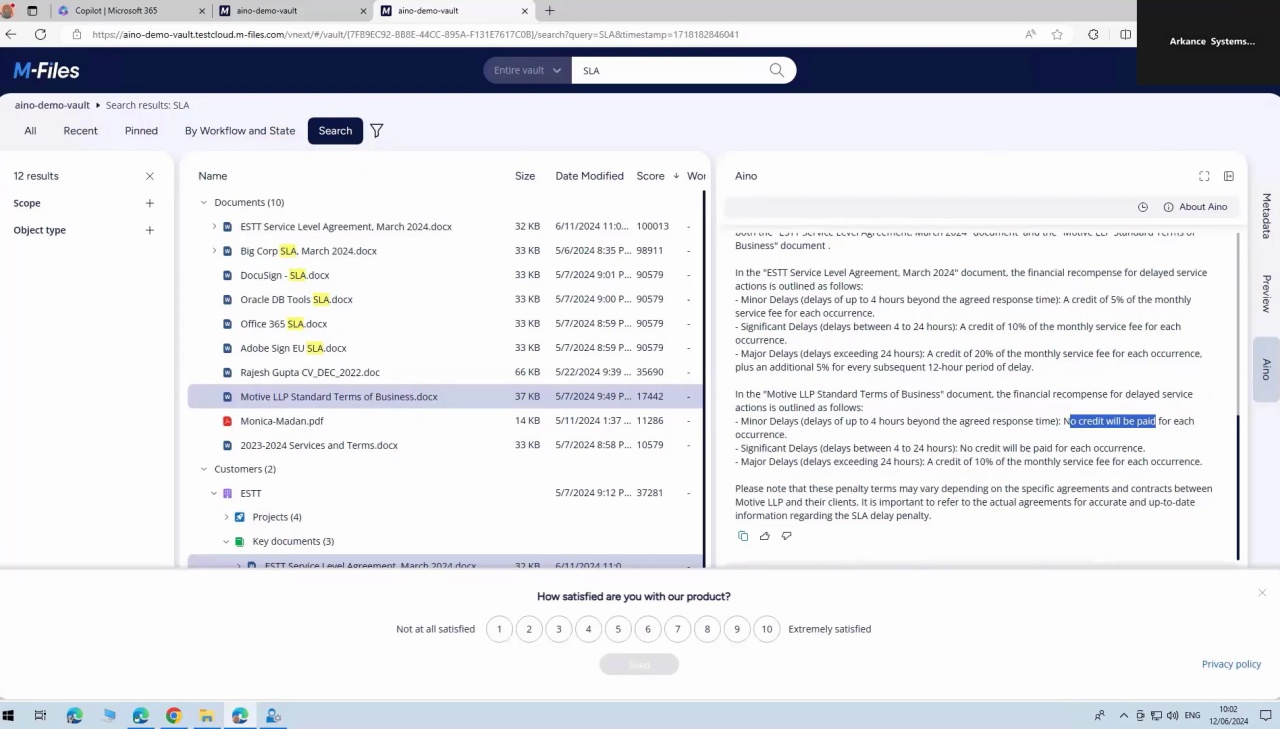This screenshot has width=1280, height=729.
Task: Go back in the browser
Action: click(11, 34)
